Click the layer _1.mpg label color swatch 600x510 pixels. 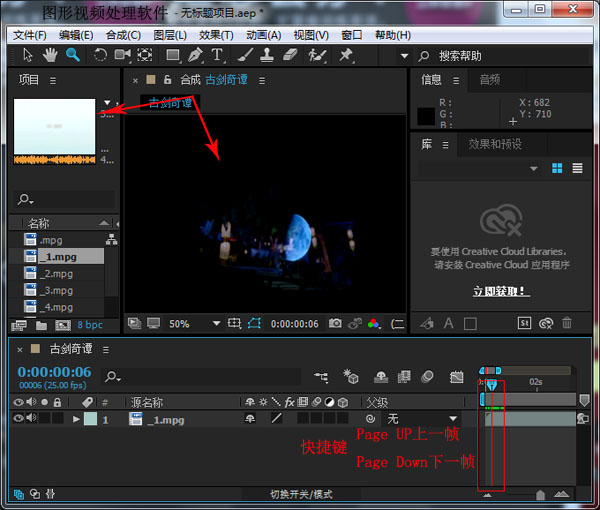[x=90, y=419]
